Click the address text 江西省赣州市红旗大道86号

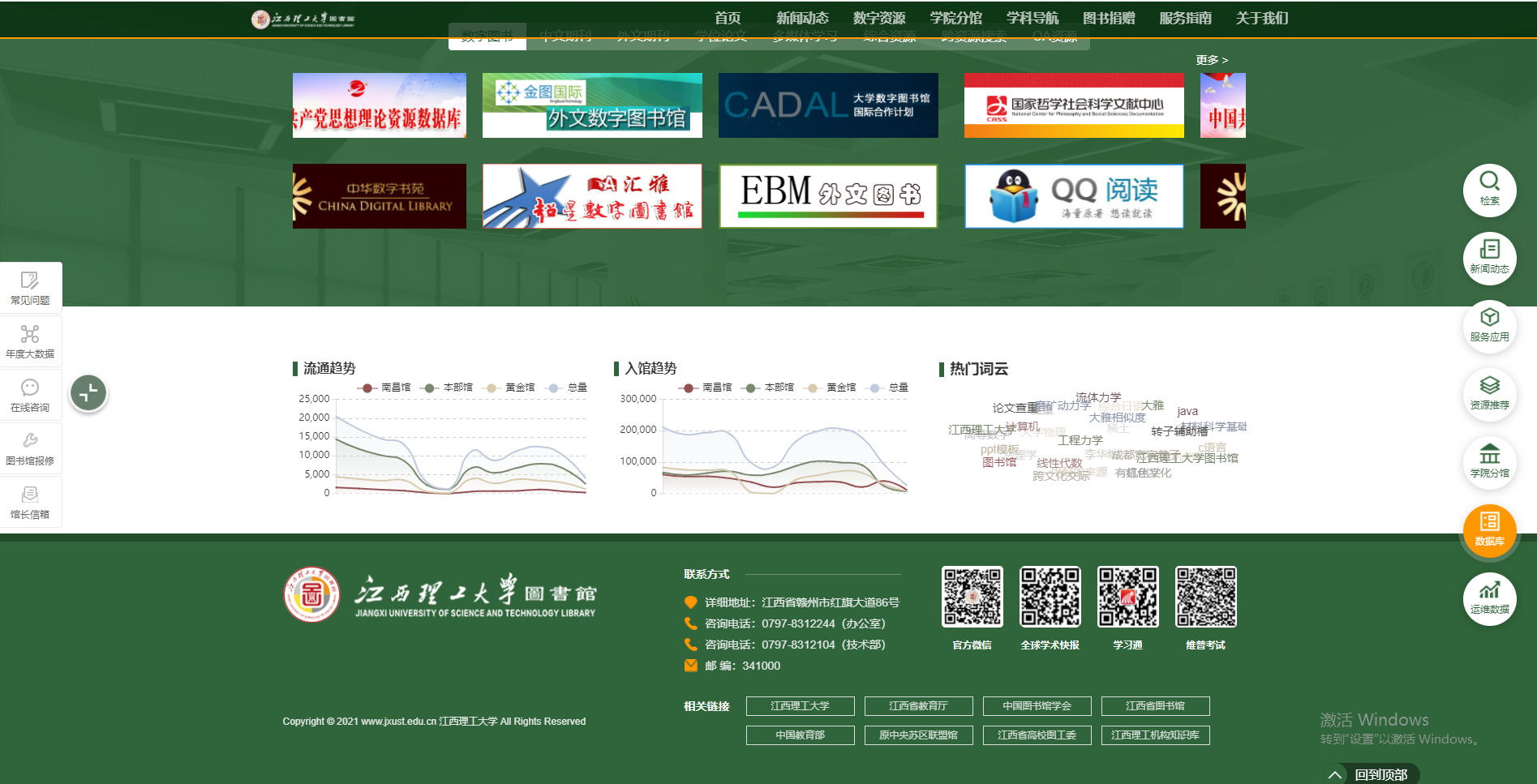[831, 602]
